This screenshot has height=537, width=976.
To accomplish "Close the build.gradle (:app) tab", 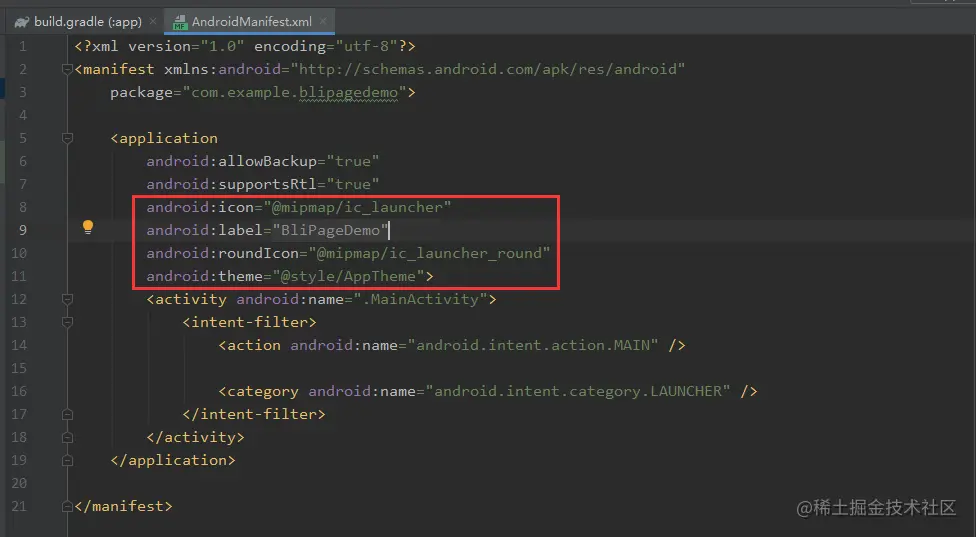I will (153, 22).
